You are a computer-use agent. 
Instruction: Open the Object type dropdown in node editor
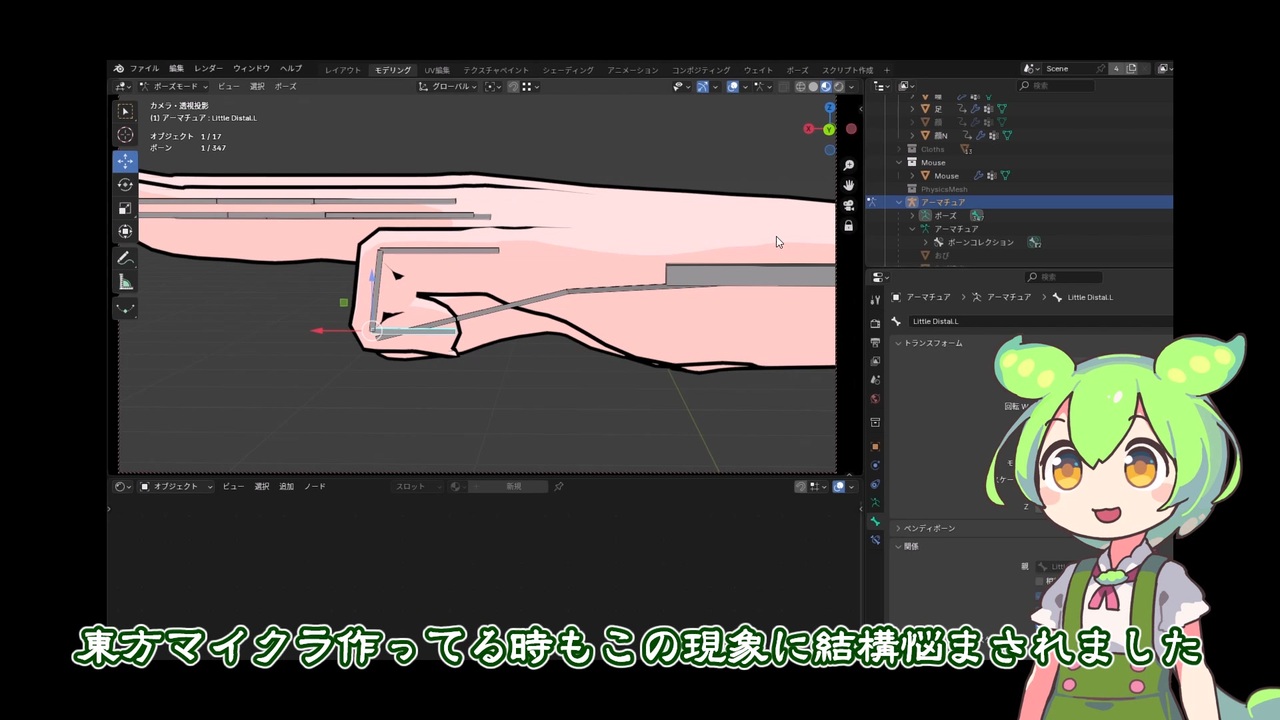tap(176, 487)
